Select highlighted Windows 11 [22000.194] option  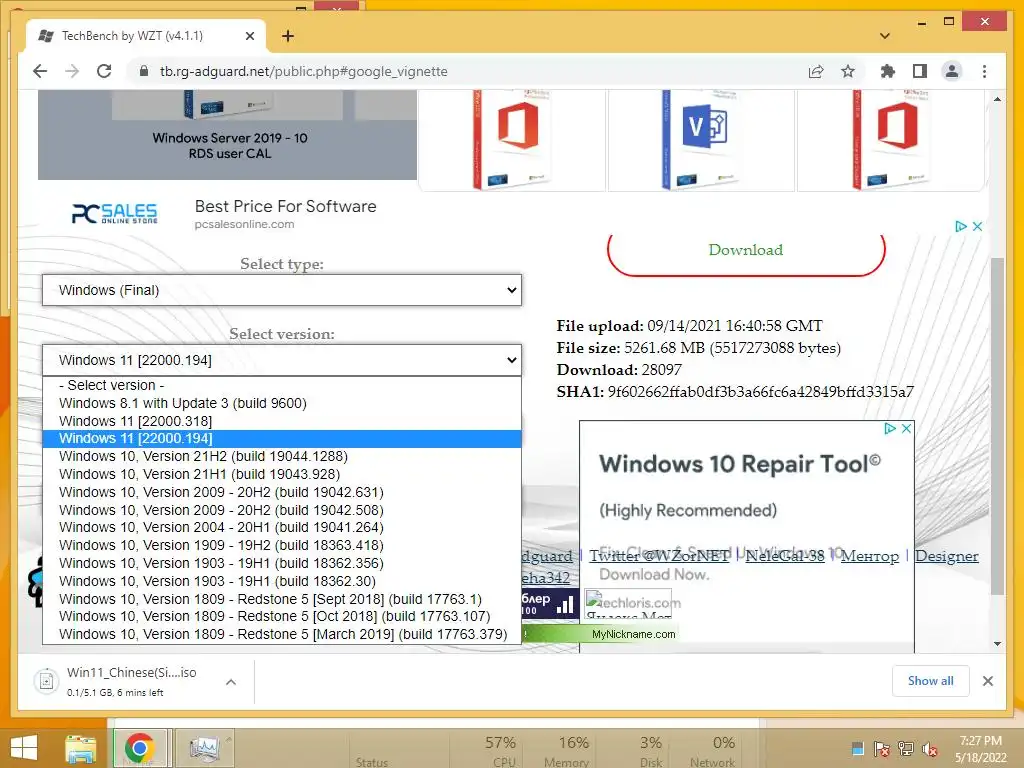click(x=282, y=438)
